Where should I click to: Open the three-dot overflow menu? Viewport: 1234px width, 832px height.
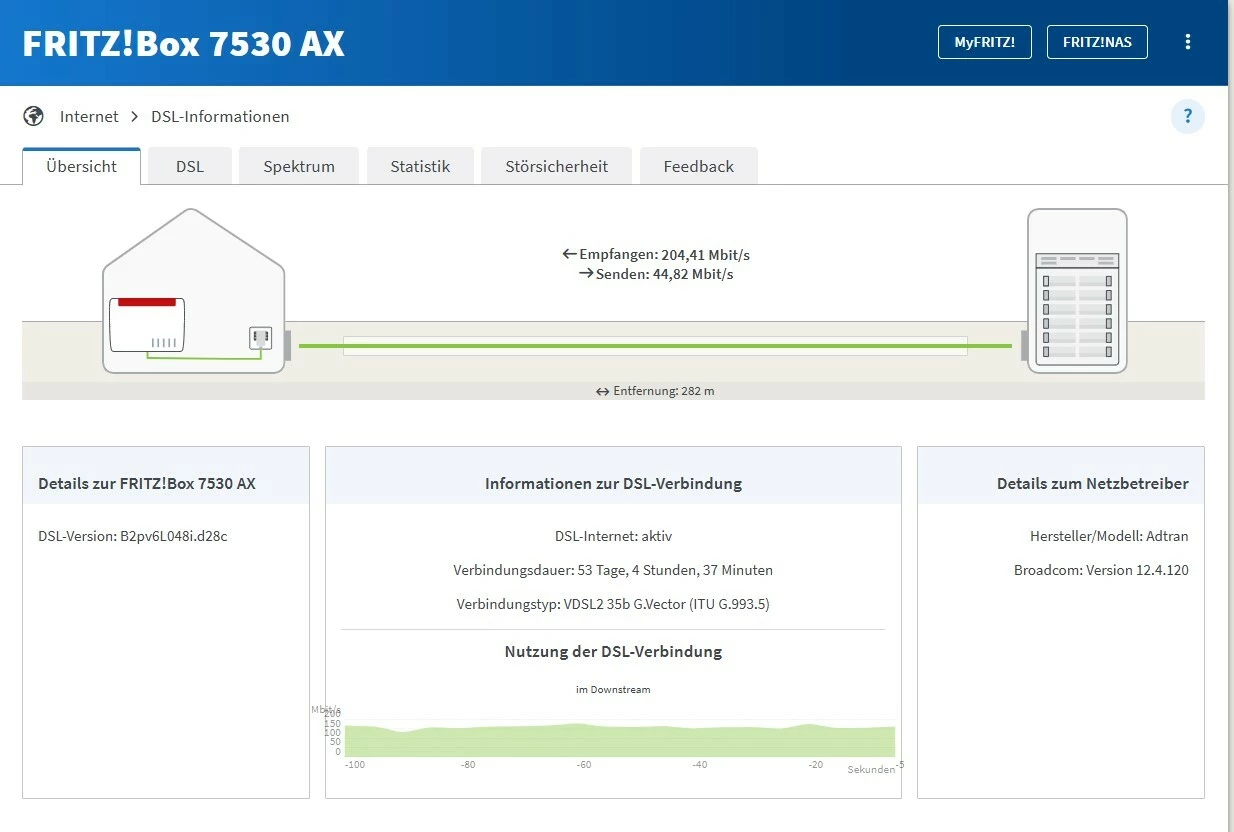pyautogui.click(x=1188, y=42)
